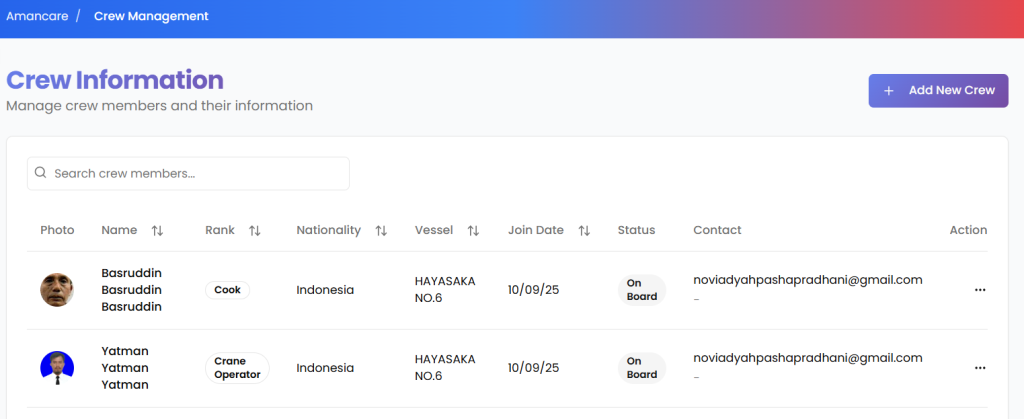Click the Crane Operator rank badge
Viewport: 1024px width, 419px height.
pyautogui.click(x=237, y=368)
